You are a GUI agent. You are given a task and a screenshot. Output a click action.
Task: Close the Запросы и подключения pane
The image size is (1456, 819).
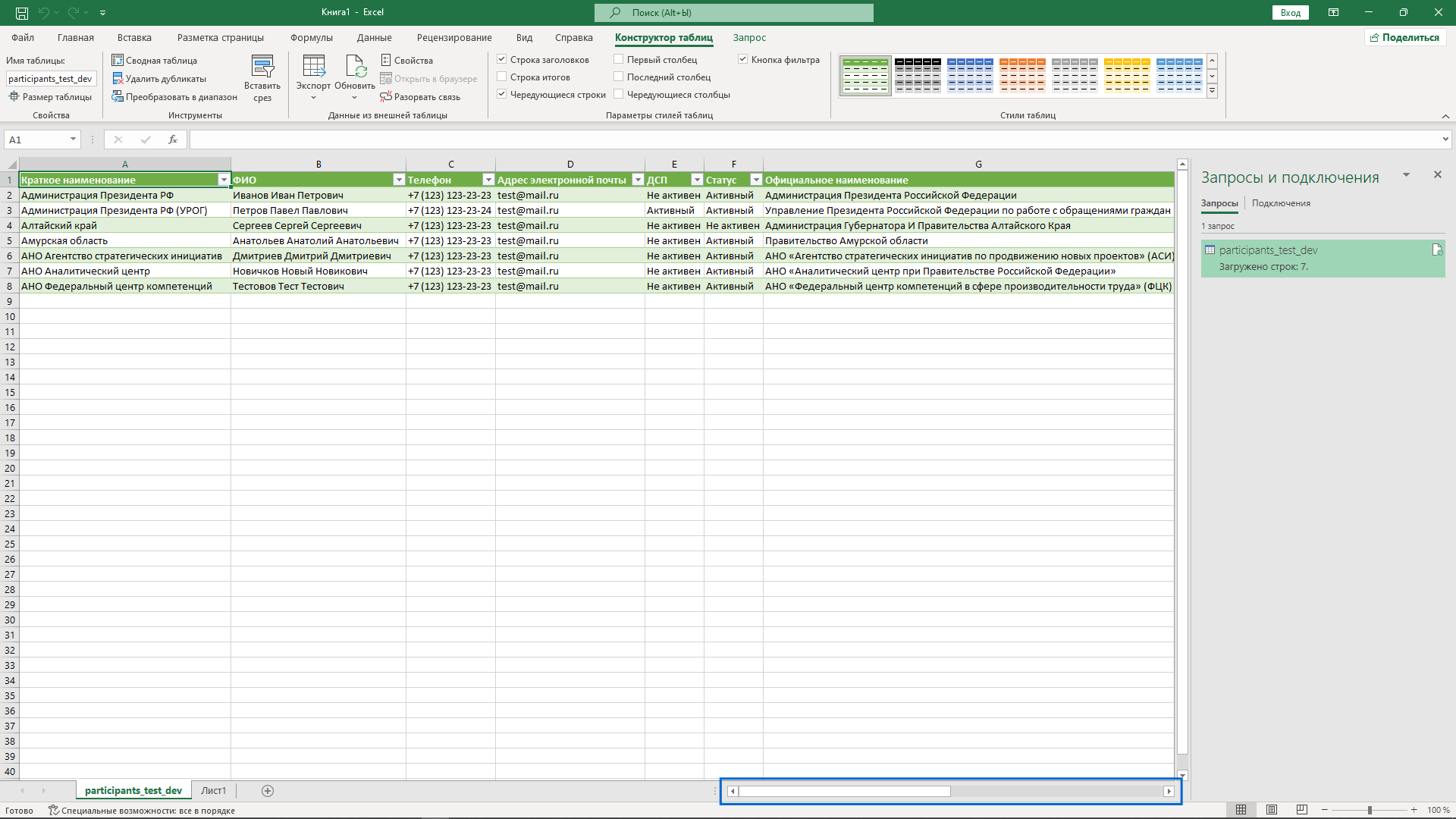coord(1437,175)
